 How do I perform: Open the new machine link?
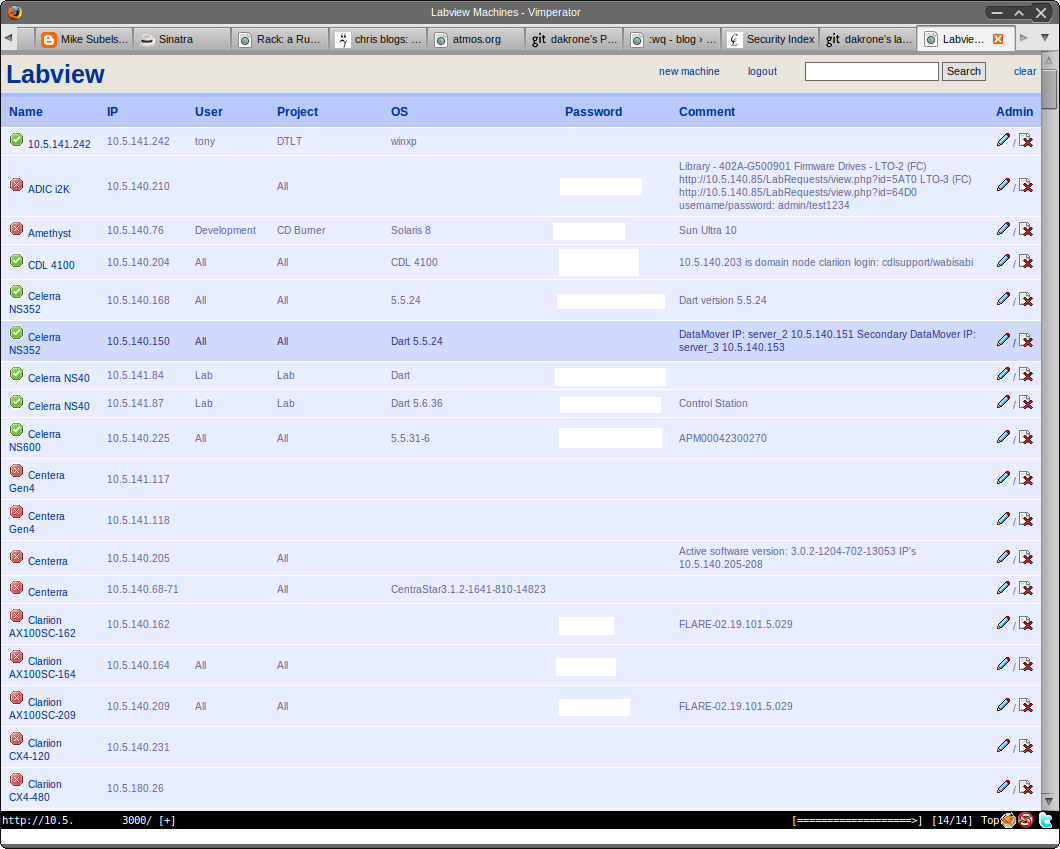[x=689, y=71]
